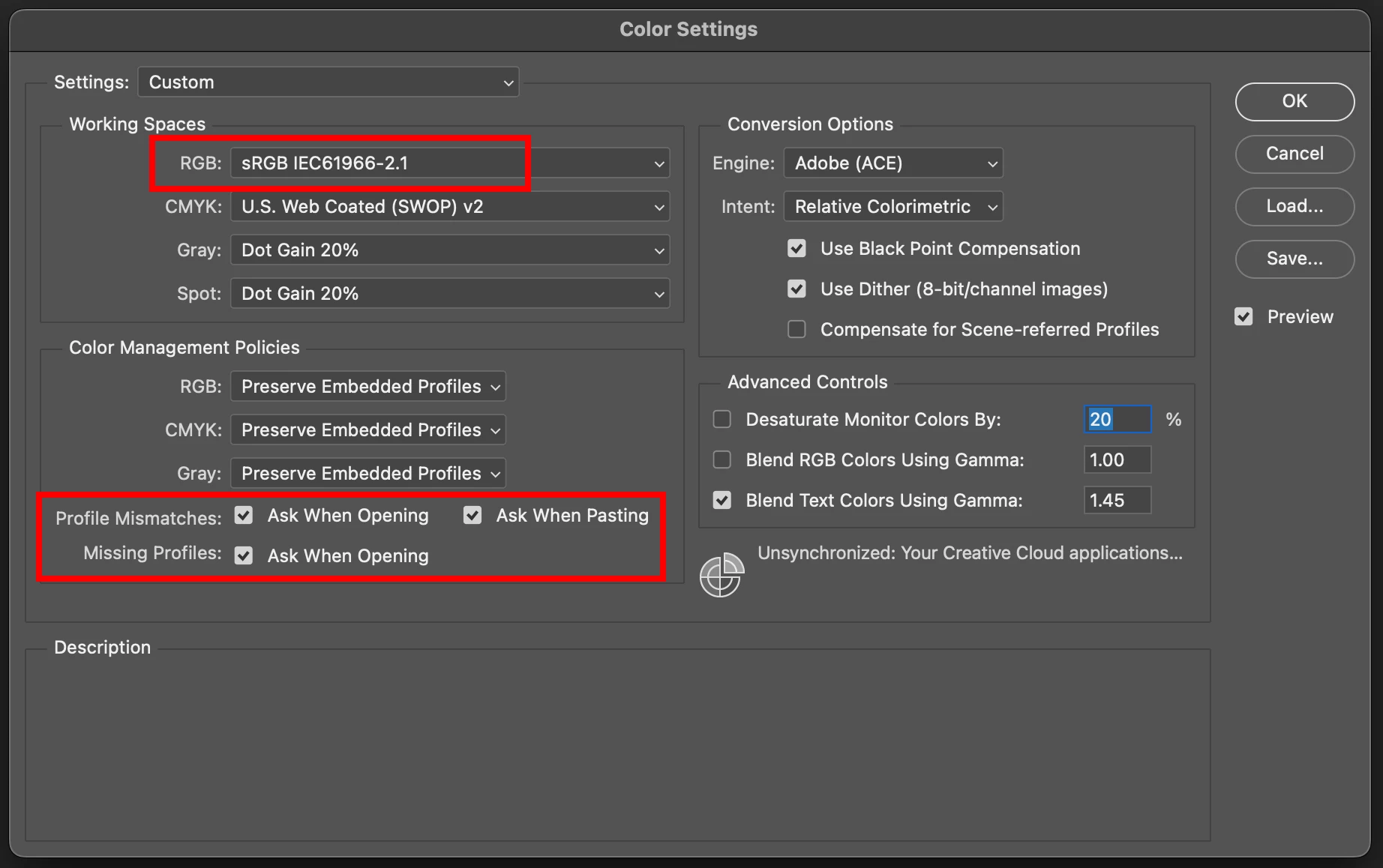Open the RGB color management policy dropdown
The width and height of the screenshot is (1383, 868).
368,386
